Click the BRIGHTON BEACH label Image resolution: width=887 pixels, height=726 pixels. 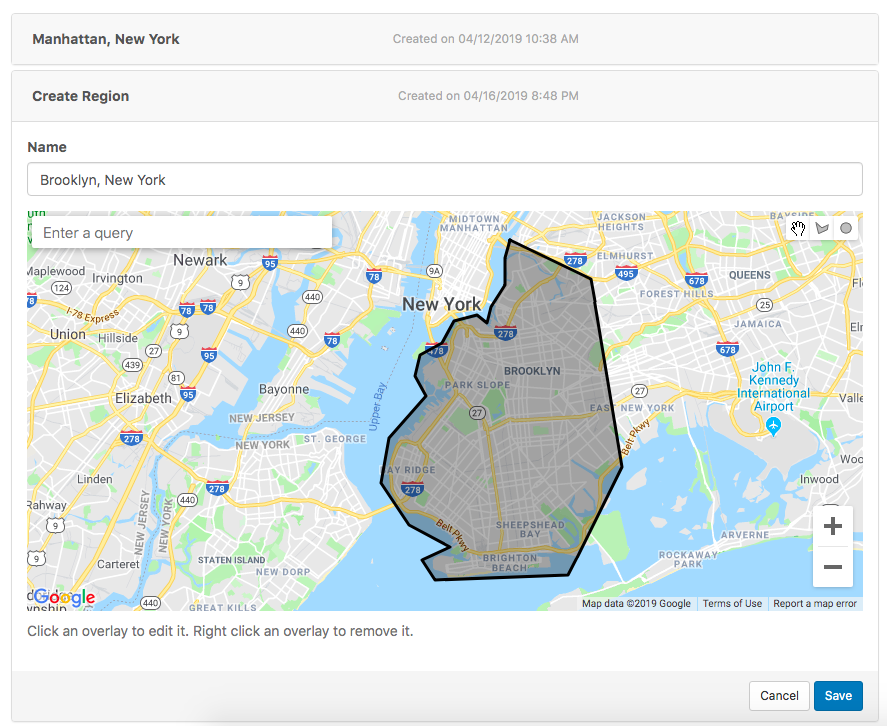pos(510,562)
